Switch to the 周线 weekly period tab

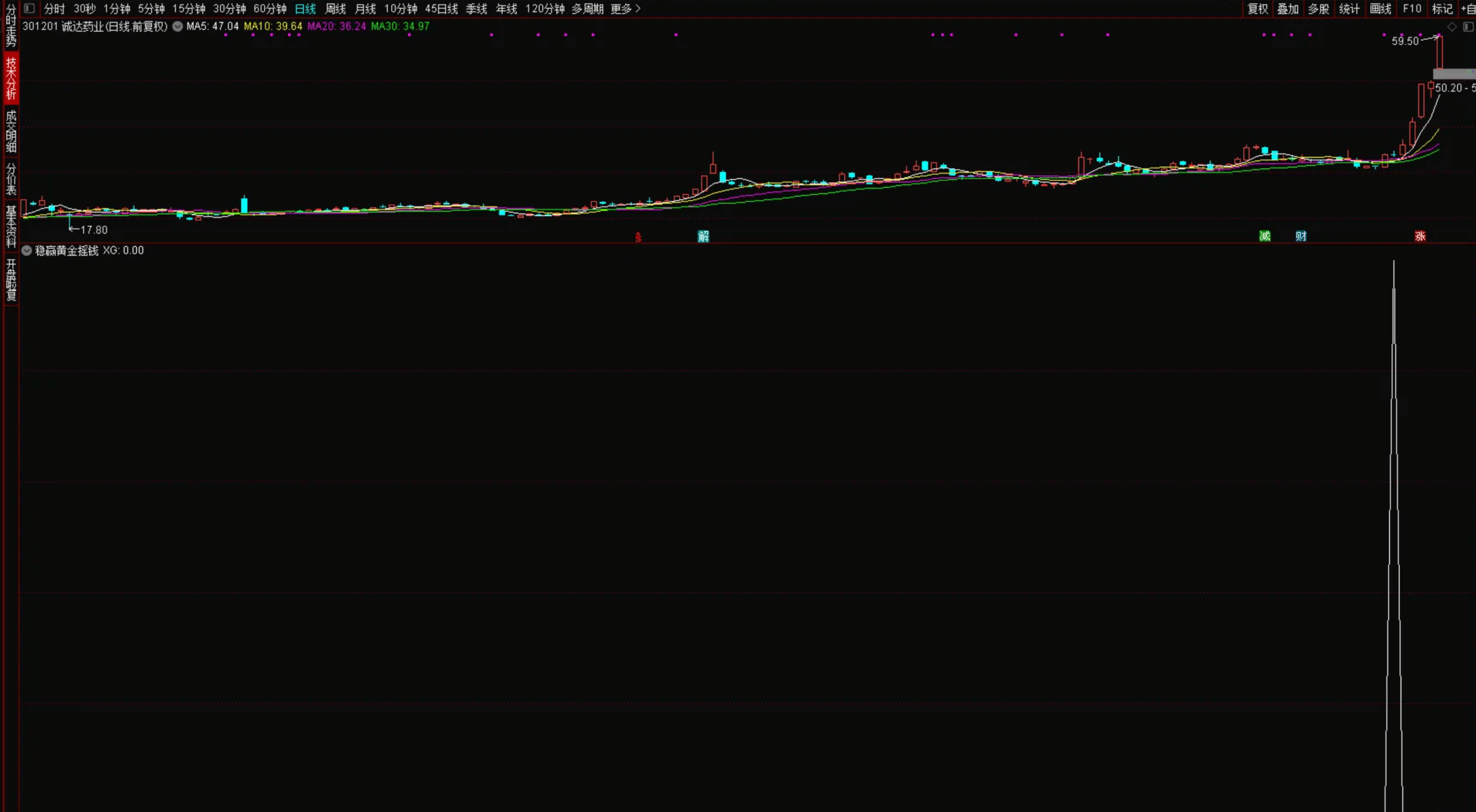[335, 9]
